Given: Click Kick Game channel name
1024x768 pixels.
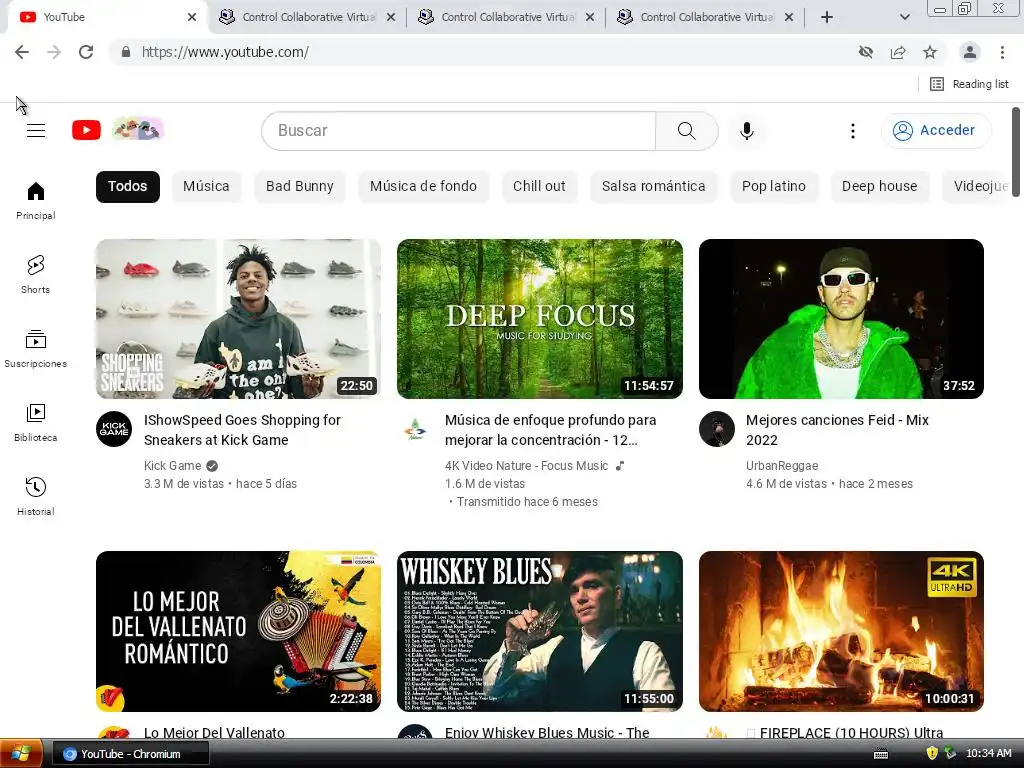Looking at the screenshot, I should 172,466.
